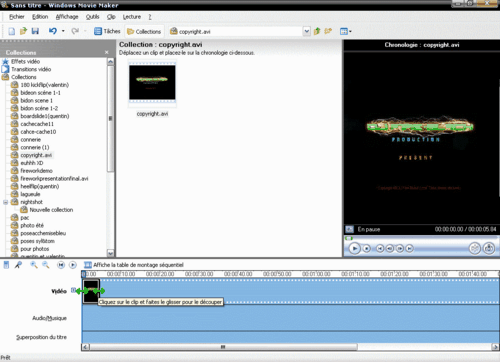
Task: Open the Edition menu
Action: click(x=40, y=17)
